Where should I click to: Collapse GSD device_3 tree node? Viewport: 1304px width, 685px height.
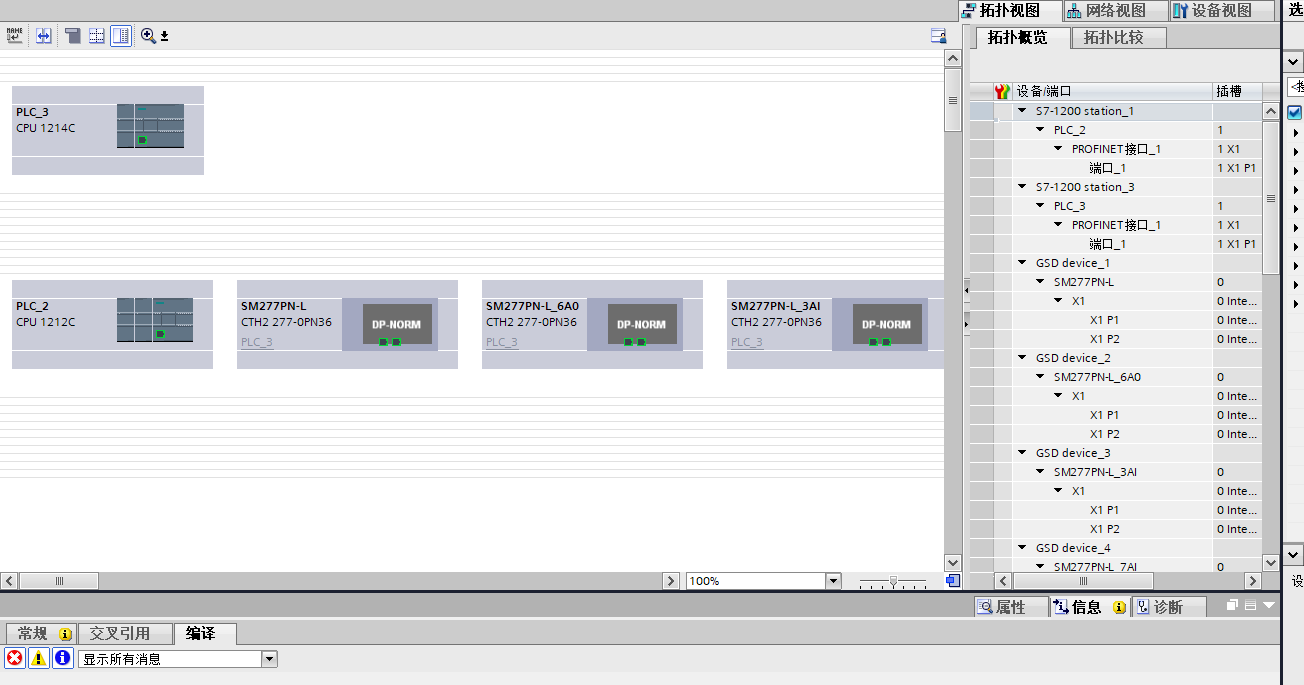(1023, 453)
